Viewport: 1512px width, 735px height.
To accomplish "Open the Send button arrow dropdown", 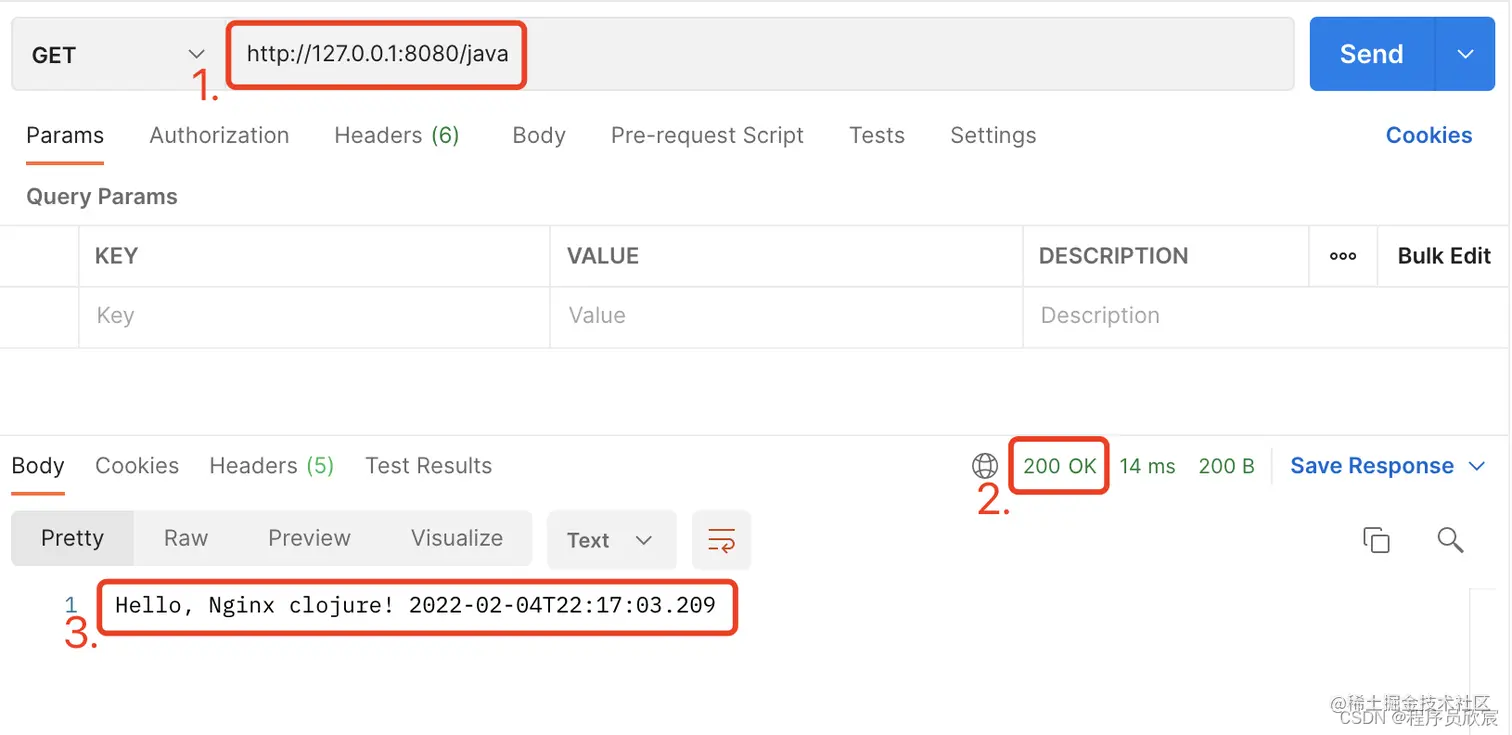I will pyautogui.click(x=1465, y=54).
